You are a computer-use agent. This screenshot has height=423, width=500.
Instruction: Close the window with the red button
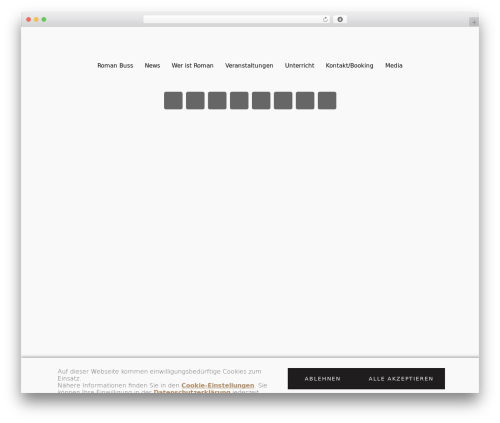point(29,20)
